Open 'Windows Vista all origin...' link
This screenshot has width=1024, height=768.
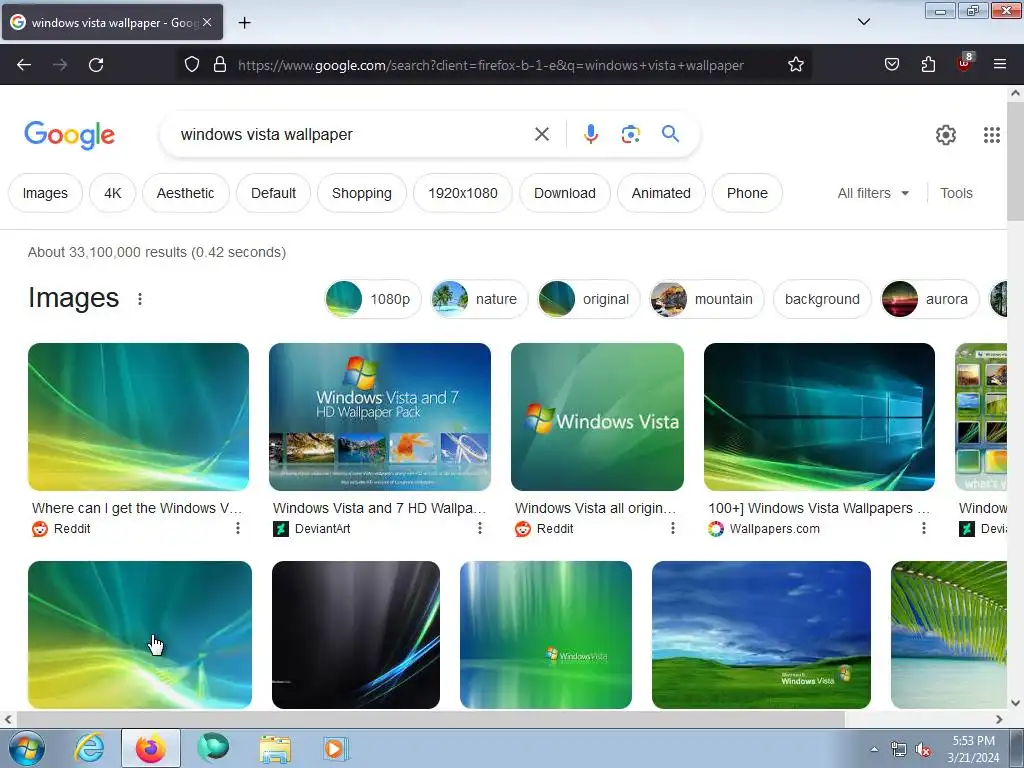[595, 508]
